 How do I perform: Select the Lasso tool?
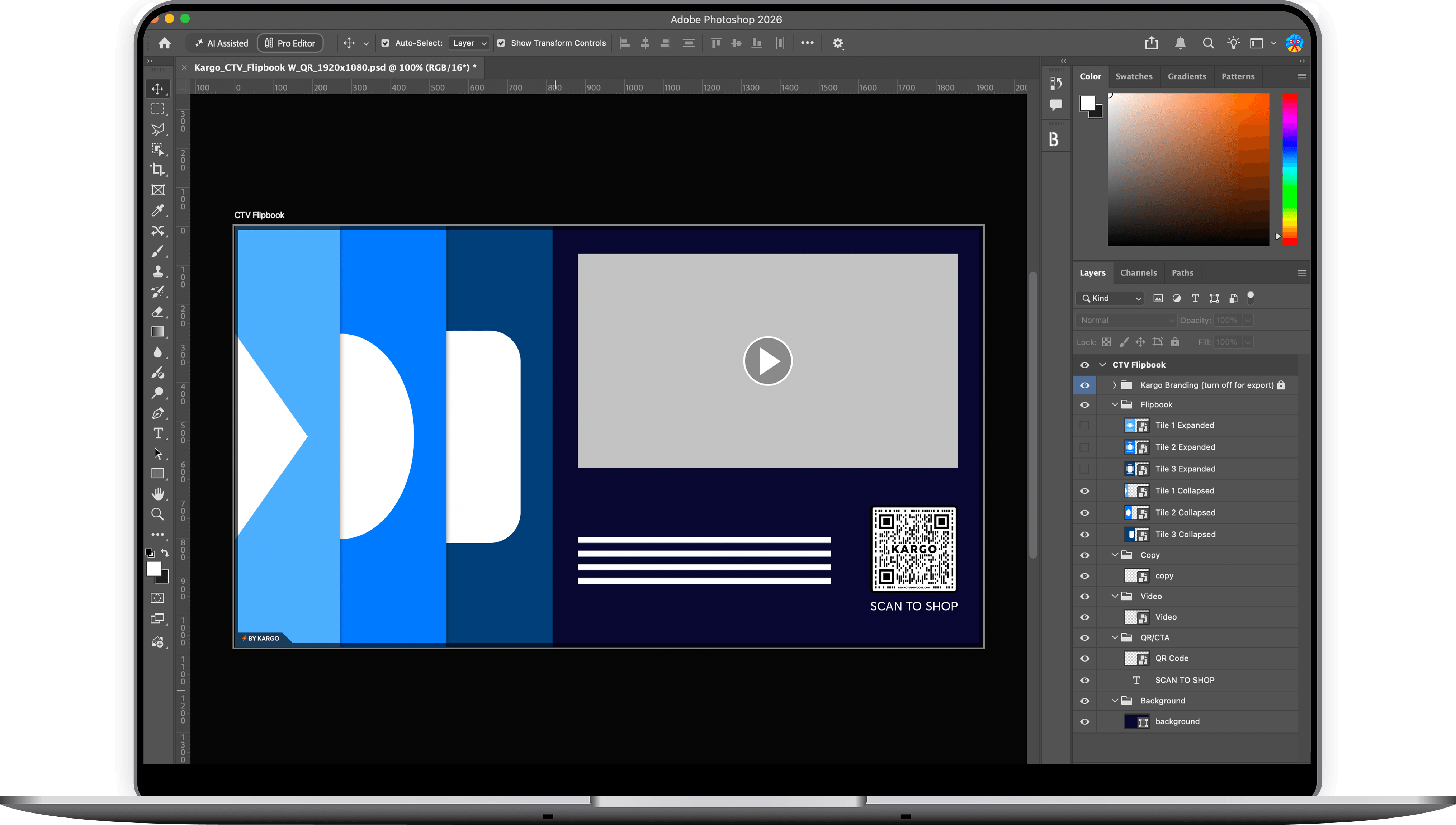click(x=157, y=129)
